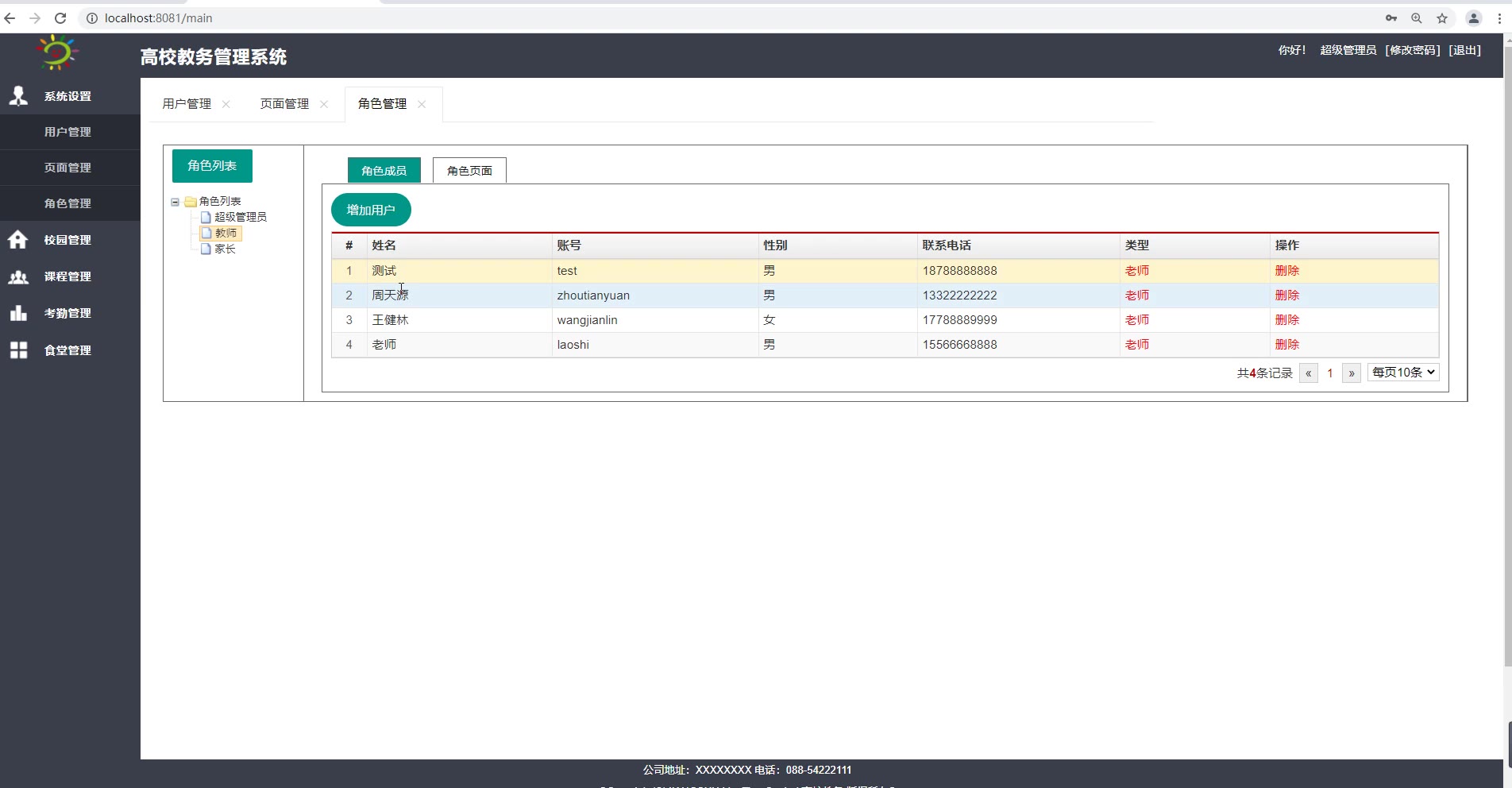Viewport: 1512px width, 788px height.
Task: Click the site info icon in address bar
Action: click(91, 18)
